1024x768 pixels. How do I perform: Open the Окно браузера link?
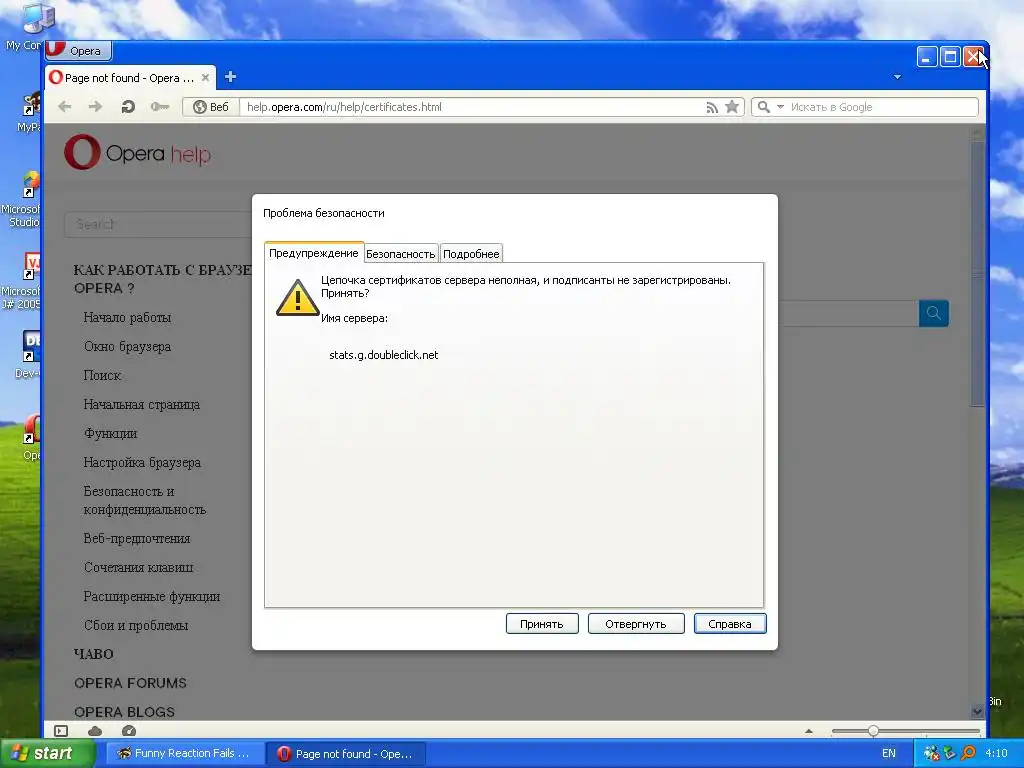(x=127, y=346)
